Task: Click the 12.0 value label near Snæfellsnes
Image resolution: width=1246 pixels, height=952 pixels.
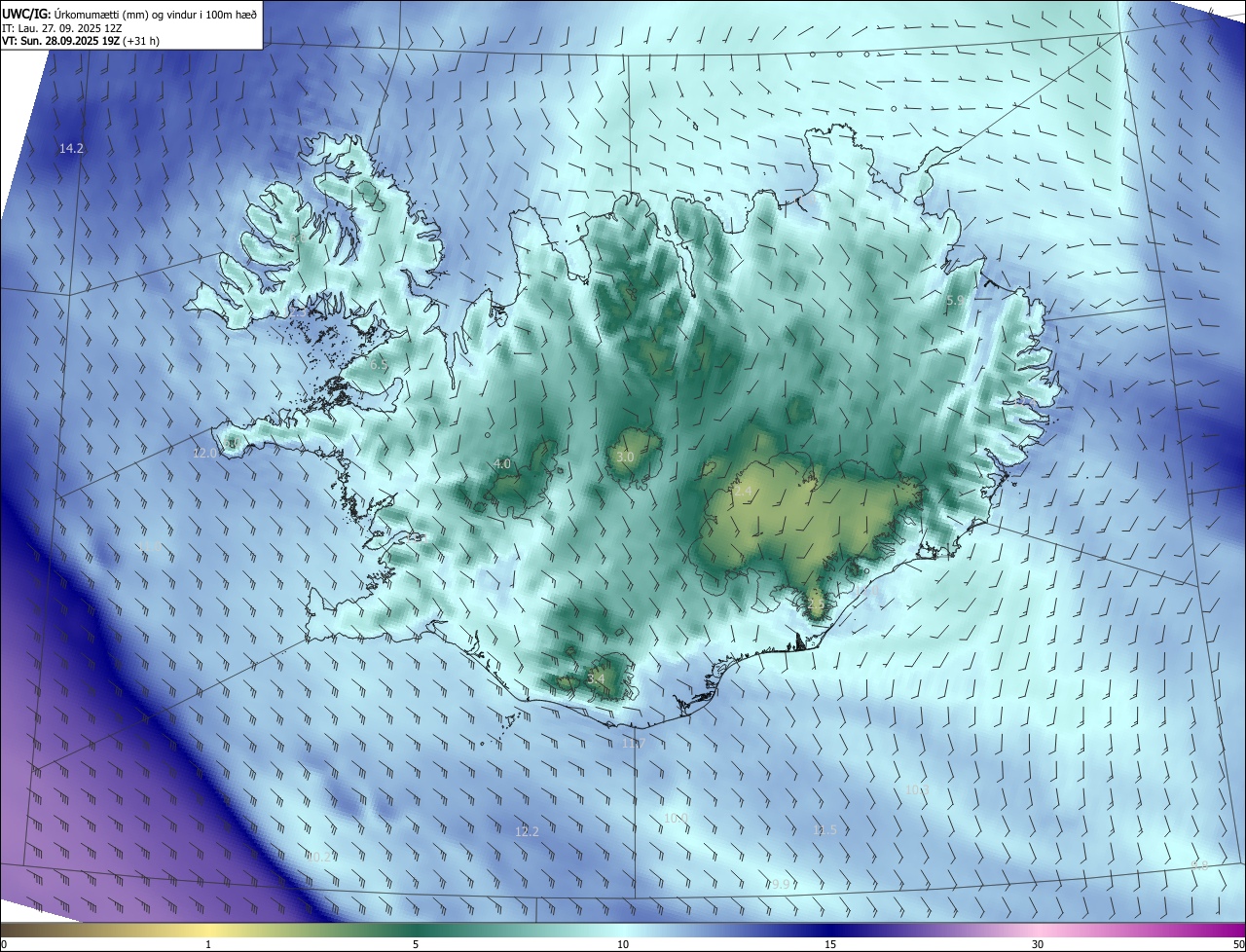Action: (x=205, y=453)
